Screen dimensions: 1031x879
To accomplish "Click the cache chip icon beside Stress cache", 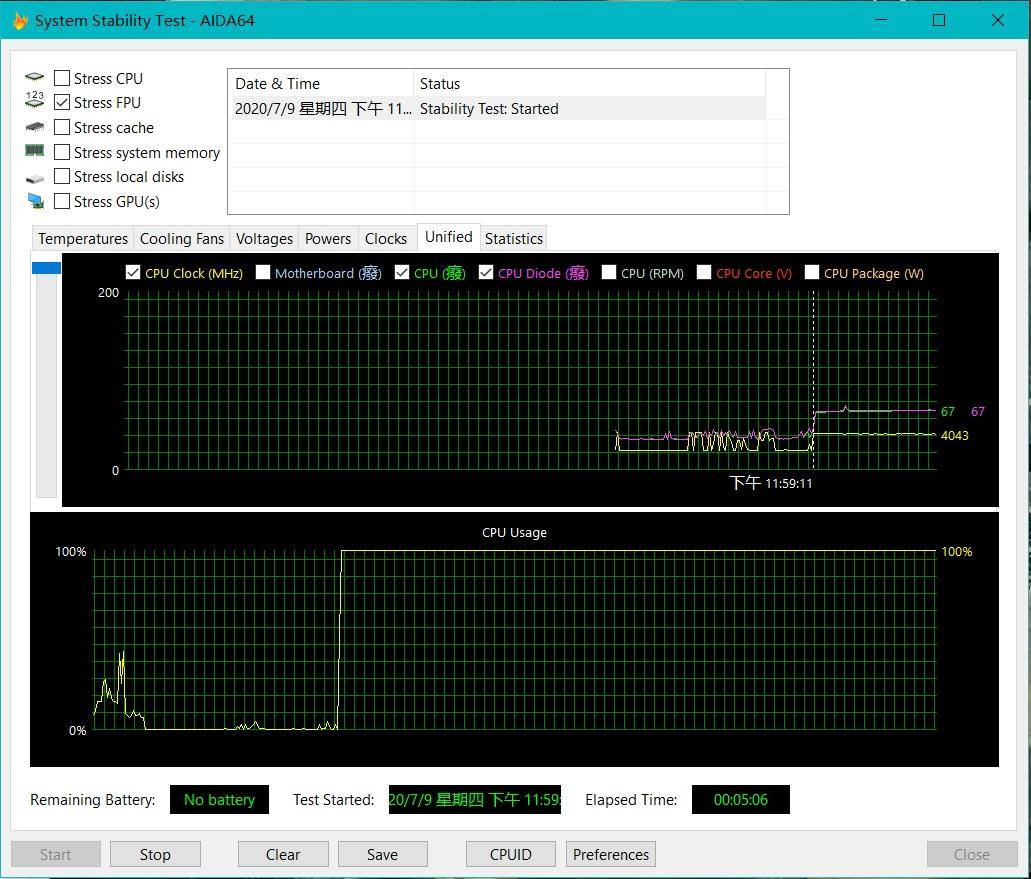I will [x=35, y=127].
